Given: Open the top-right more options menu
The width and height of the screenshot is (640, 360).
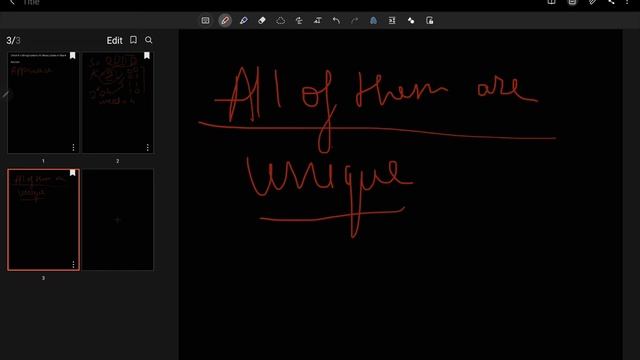Looking at the screenshot, I should pos(627,2).
